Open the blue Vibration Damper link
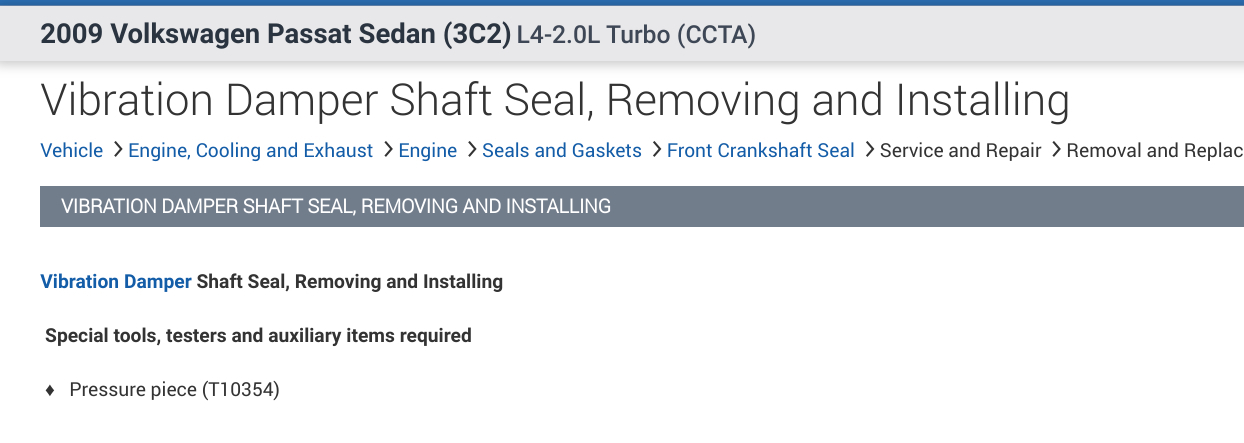Image resolution: width=1244 pixels, height=443 pixels. 115,282
